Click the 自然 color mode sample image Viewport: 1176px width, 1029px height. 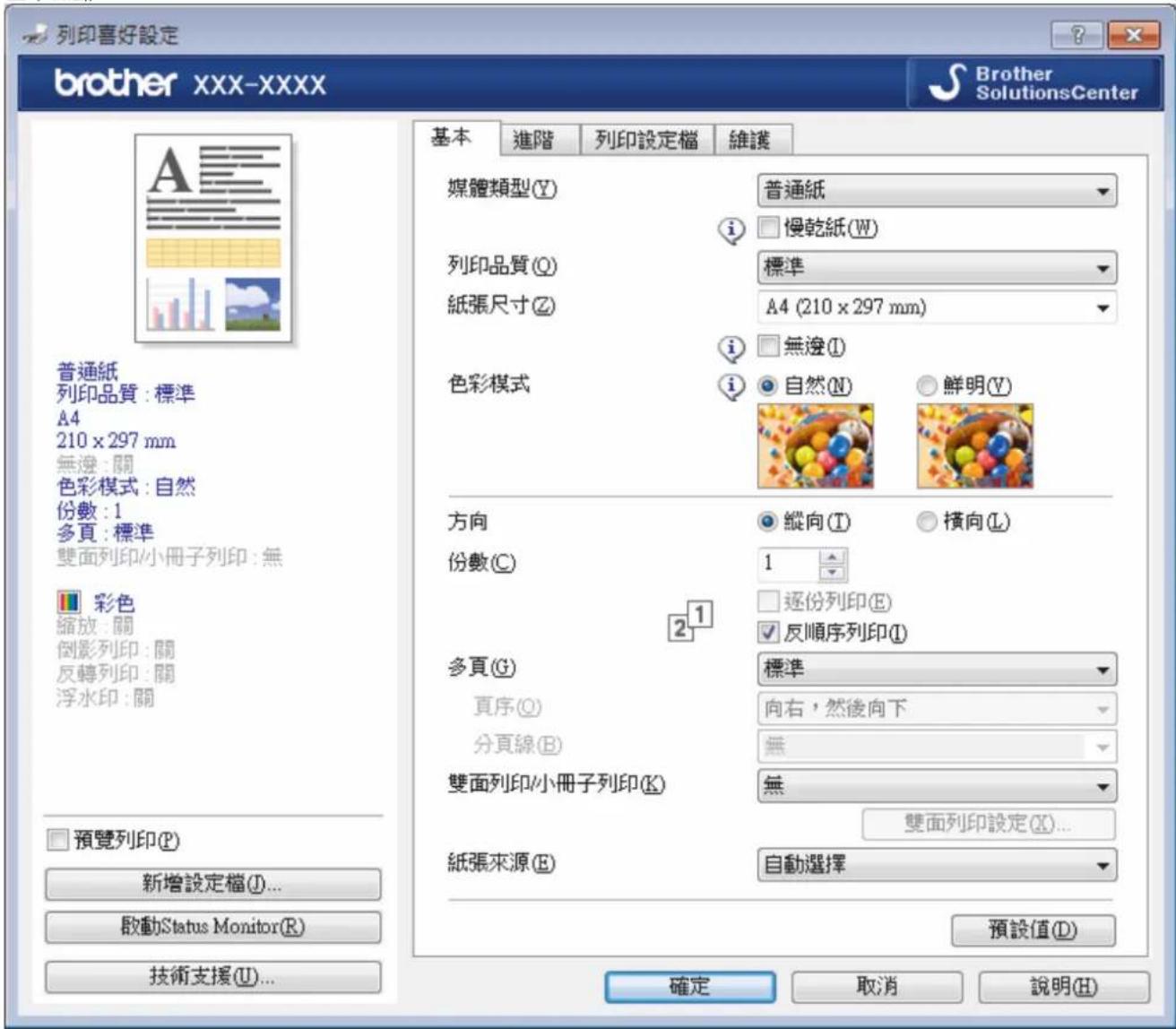(816, 445)
